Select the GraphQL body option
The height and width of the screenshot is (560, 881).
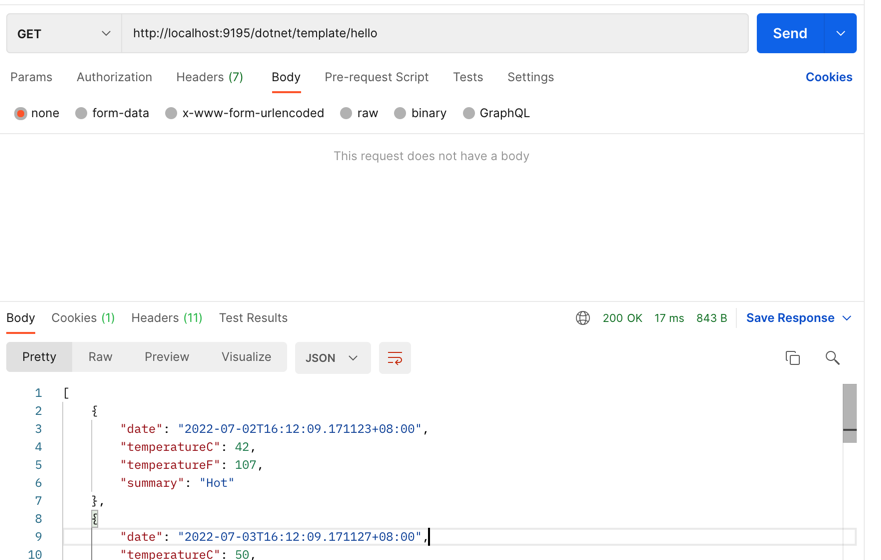pos(469,113)
